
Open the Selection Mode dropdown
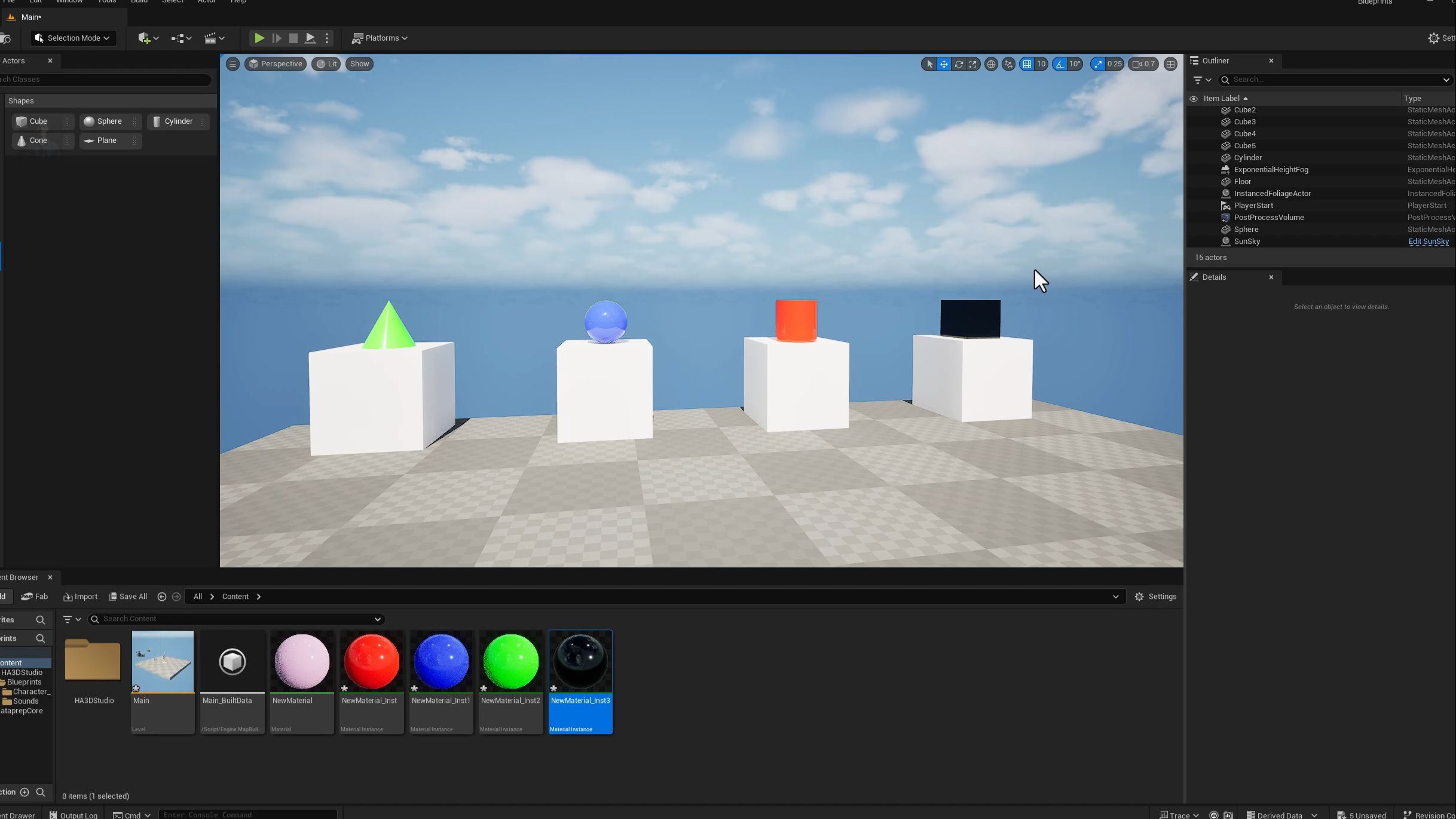(73, 38)
